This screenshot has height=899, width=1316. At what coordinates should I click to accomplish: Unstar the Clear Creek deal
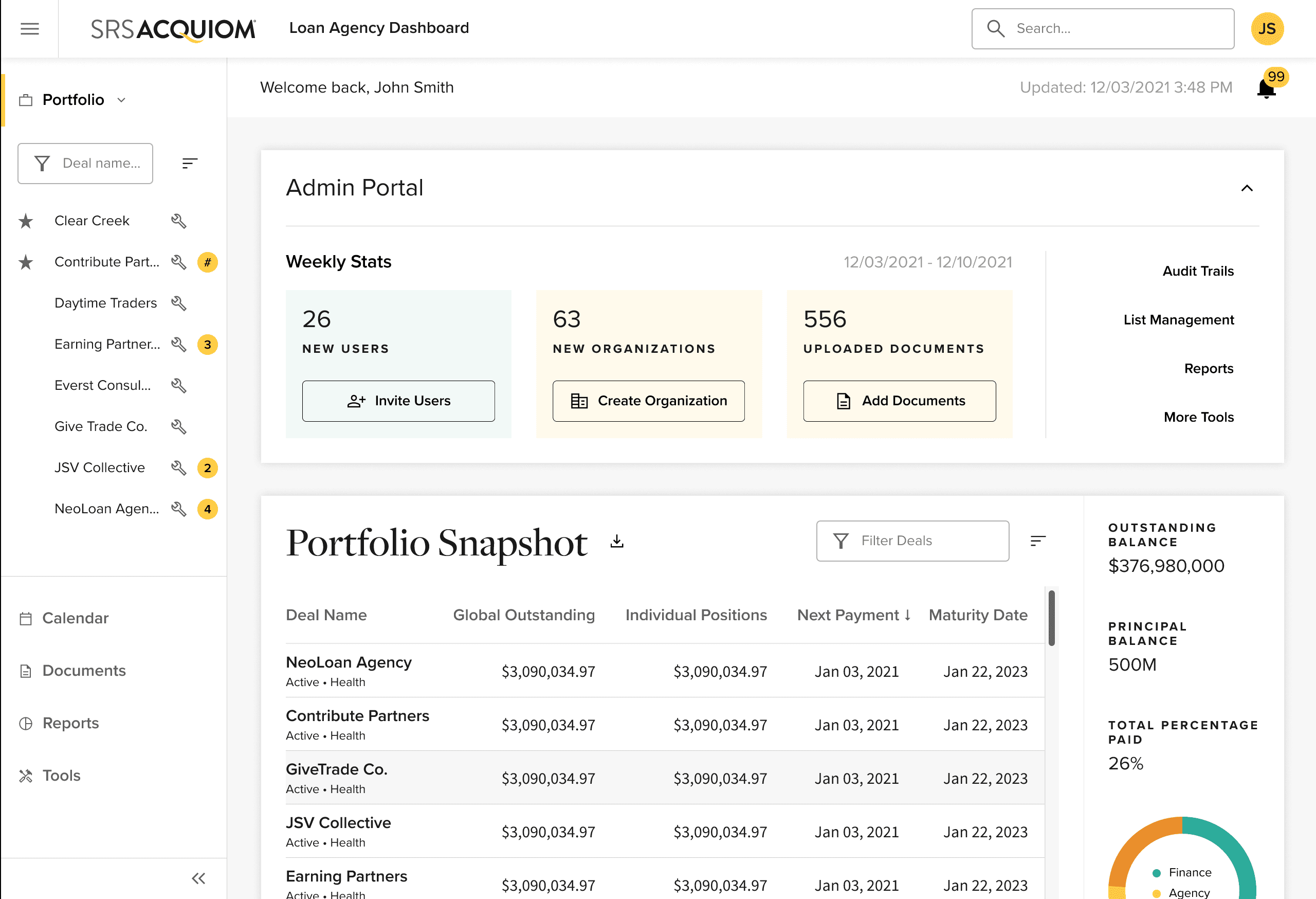coord(26,221)
